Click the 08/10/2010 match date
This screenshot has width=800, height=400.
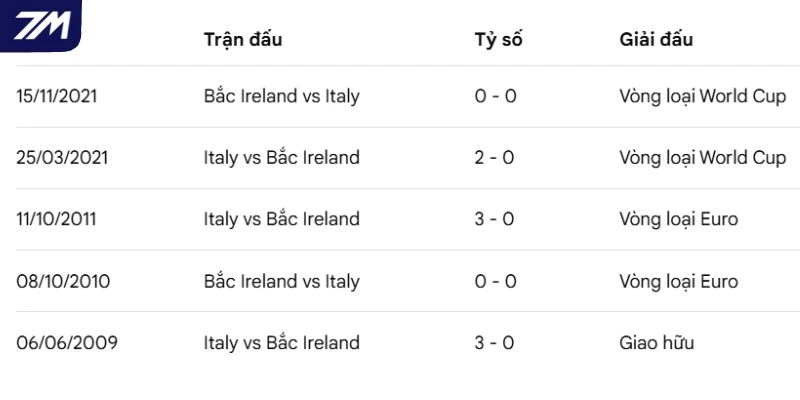(x=63, y=281)
